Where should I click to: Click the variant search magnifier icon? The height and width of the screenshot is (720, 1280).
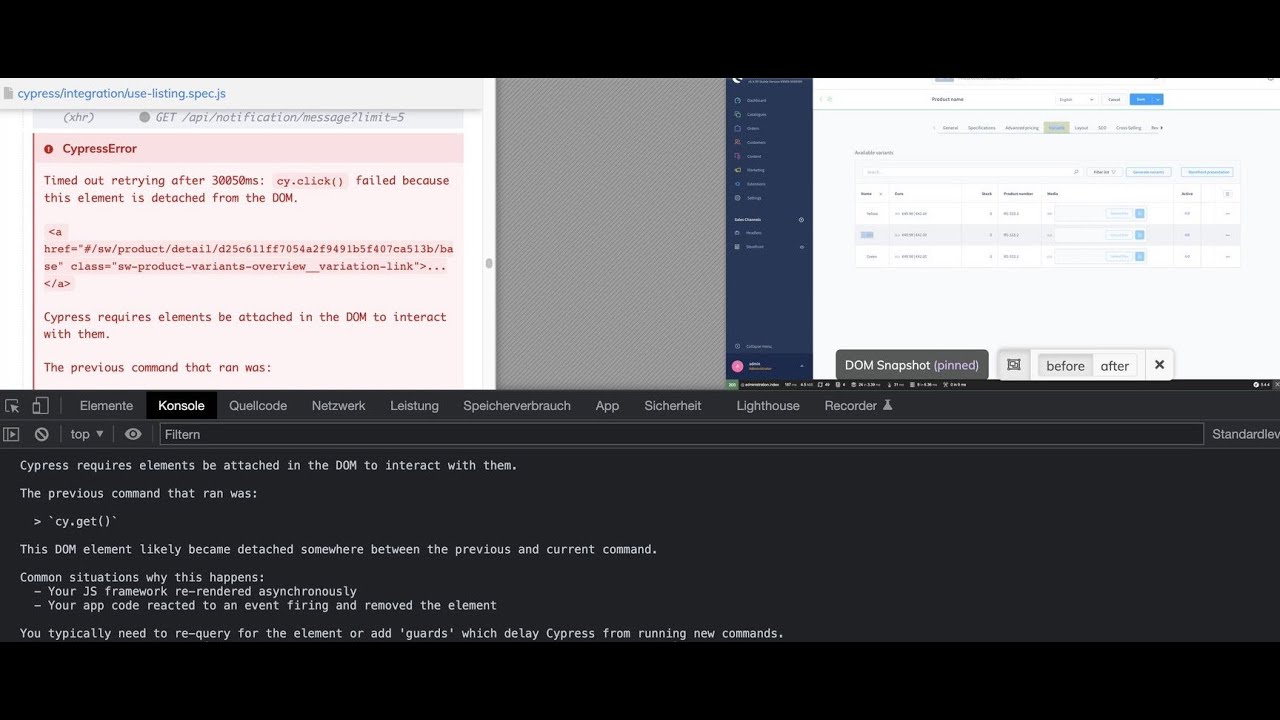1076,172
